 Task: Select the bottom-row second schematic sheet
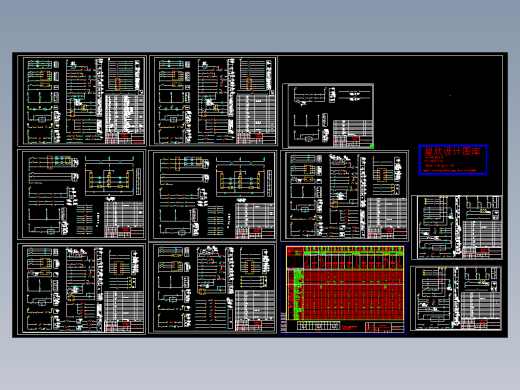pos(212,288)
